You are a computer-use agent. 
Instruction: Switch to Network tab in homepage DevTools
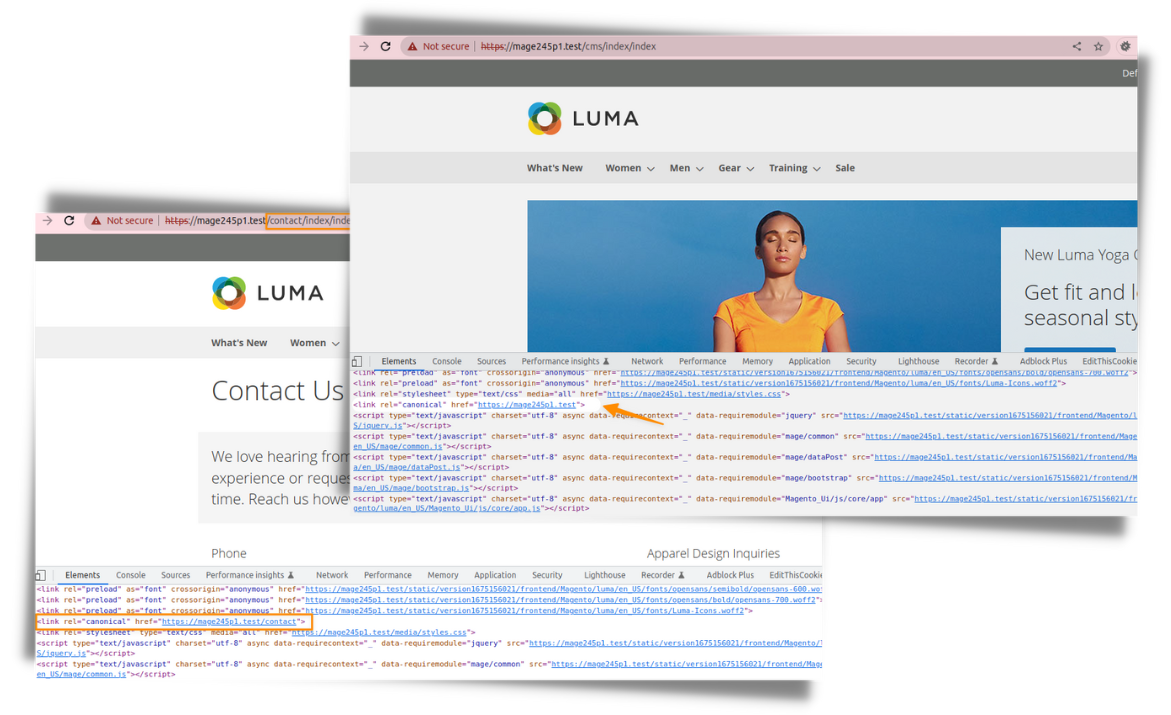(x=647, y=362)
